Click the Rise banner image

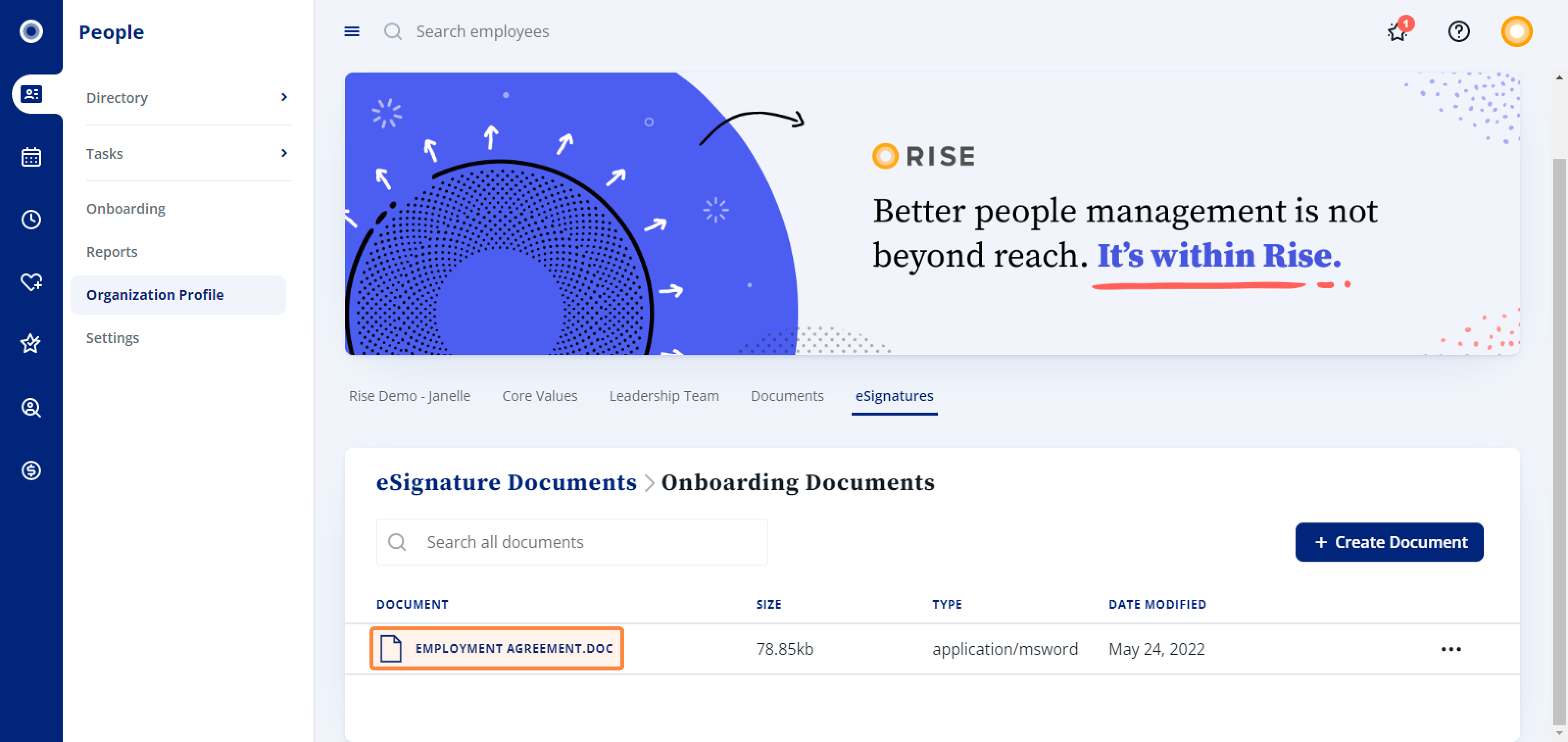931,214
